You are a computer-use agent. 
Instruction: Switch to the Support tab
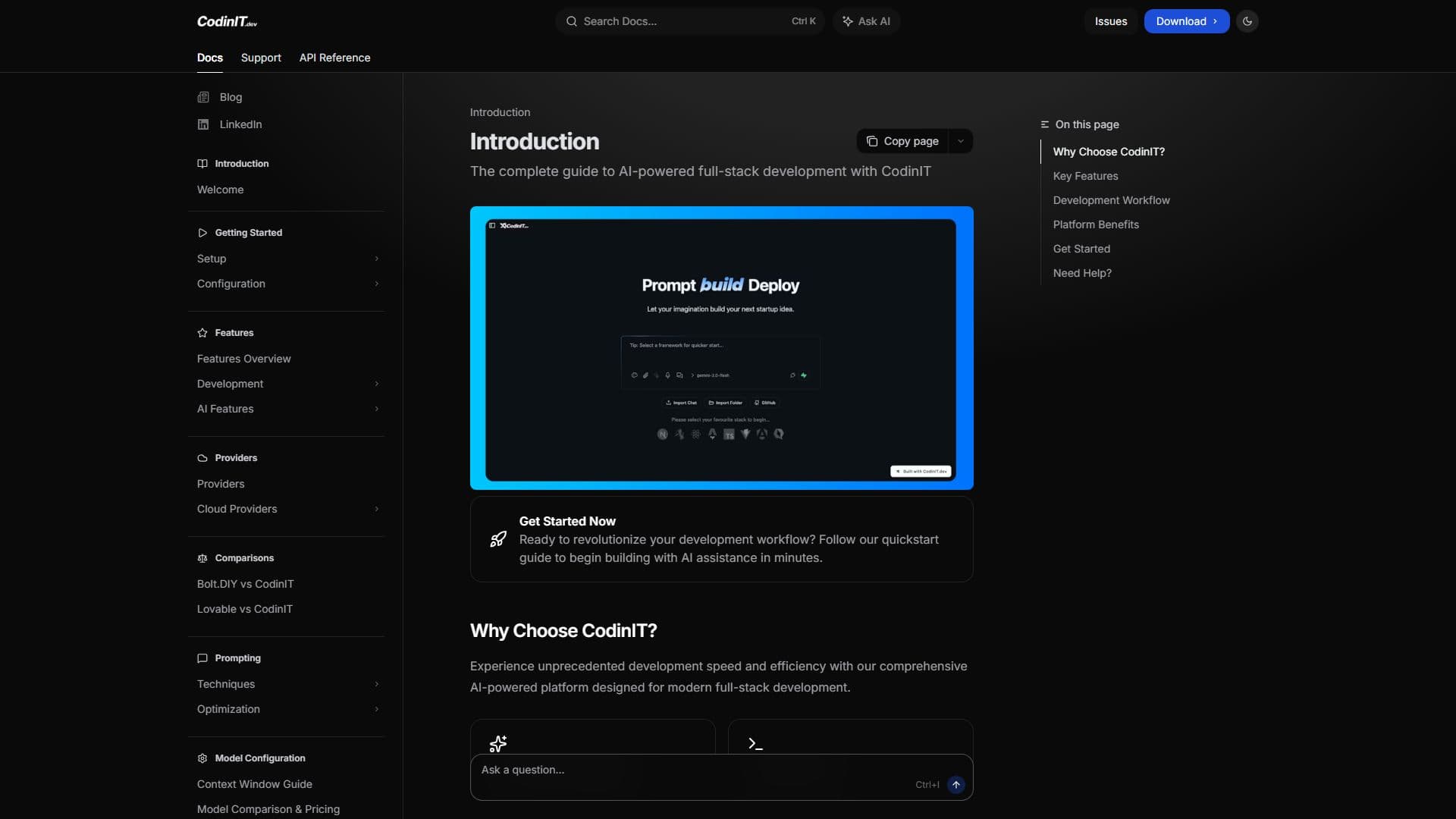click(261, 58)
